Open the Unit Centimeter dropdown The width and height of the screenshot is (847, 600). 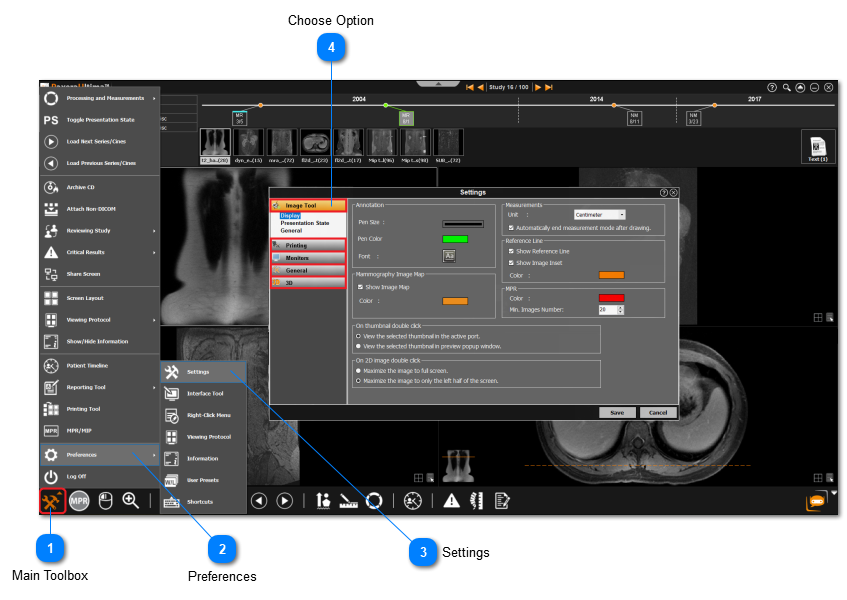pos(599,214)
